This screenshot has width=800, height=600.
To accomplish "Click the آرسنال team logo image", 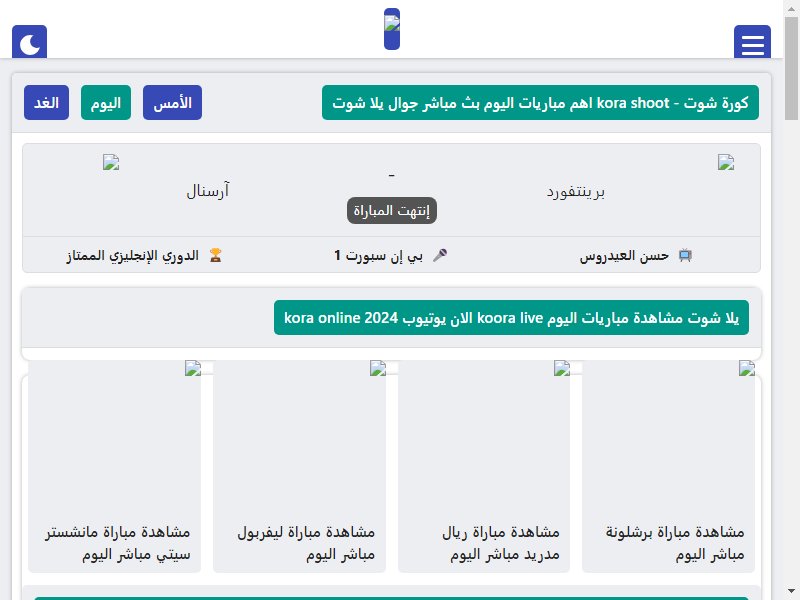I will click(x=111, y=162).
